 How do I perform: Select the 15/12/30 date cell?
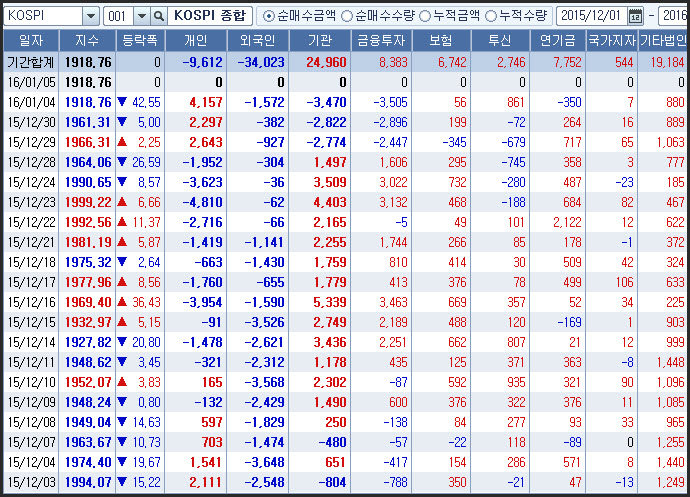pos(31,122)
